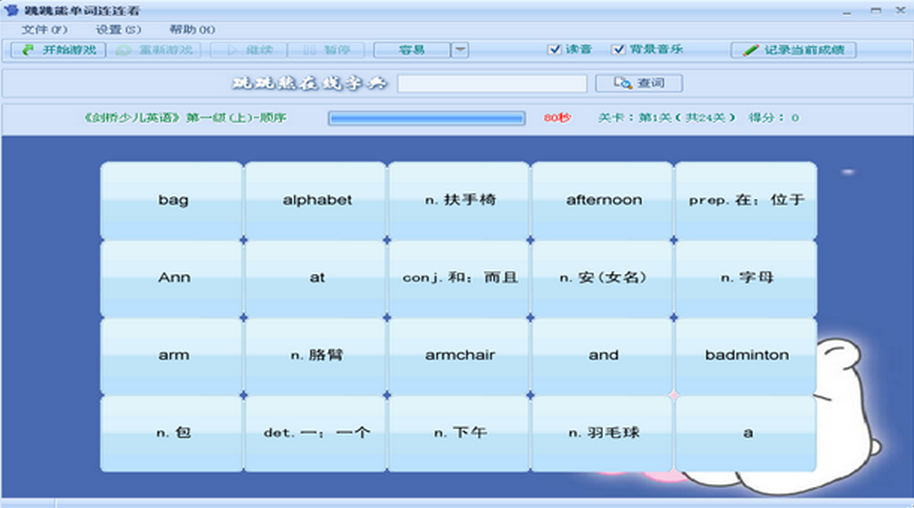Select the 'alphabet' word card
The image size is (914, 508).
316,201
